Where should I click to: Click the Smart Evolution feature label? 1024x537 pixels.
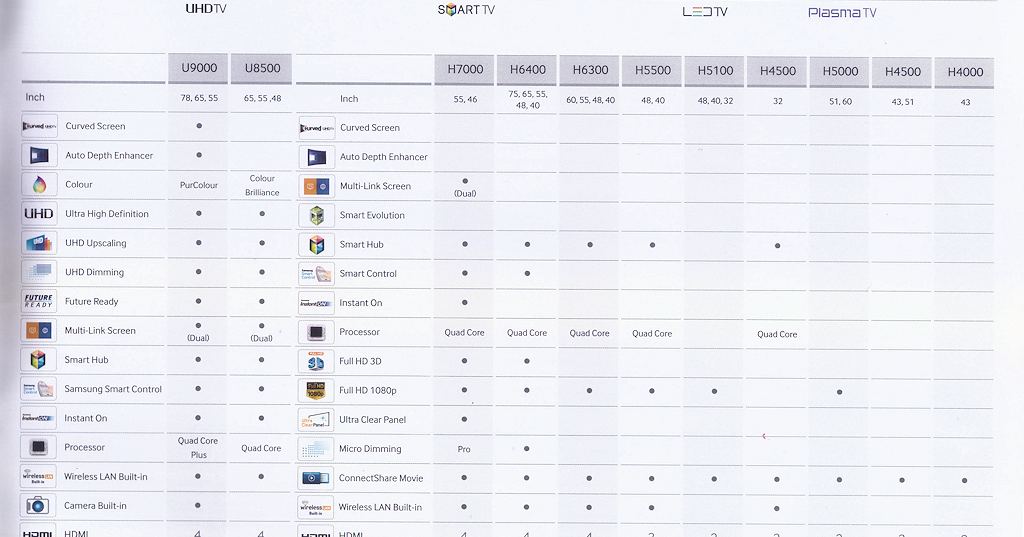tap(372, 215)
